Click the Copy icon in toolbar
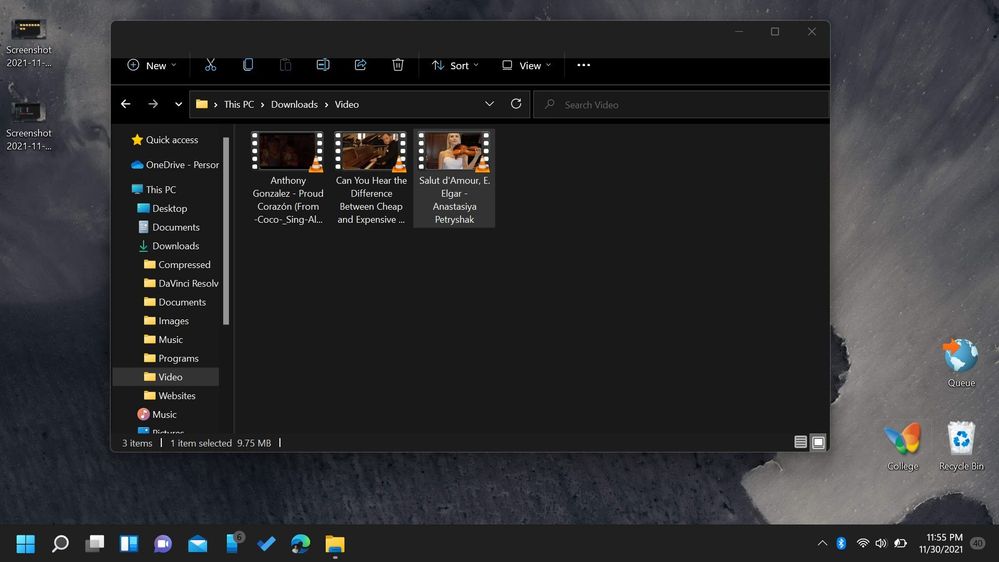The width and height of the screenshot is (999, 562). 248,65
